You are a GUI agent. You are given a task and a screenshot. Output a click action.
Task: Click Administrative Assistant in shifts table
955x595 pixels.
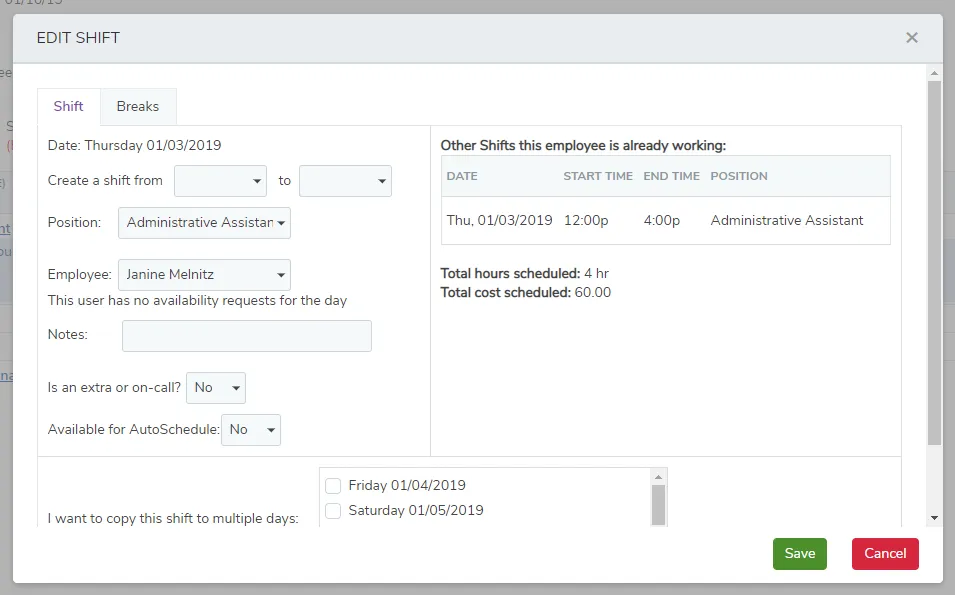[x=786, y=220]
